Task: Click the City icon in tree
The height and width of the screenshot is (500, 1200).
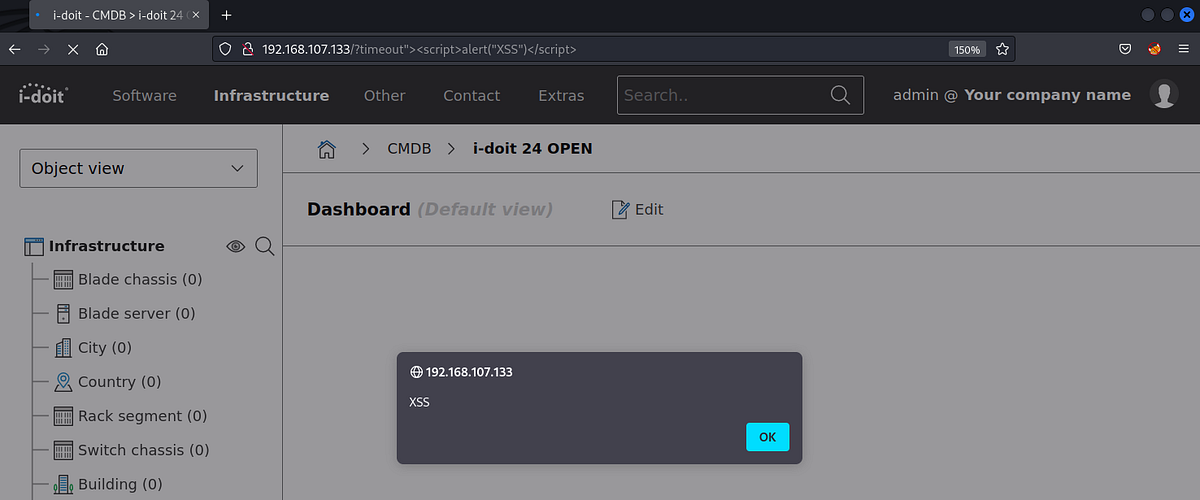Action: click(x=63, y=348)
